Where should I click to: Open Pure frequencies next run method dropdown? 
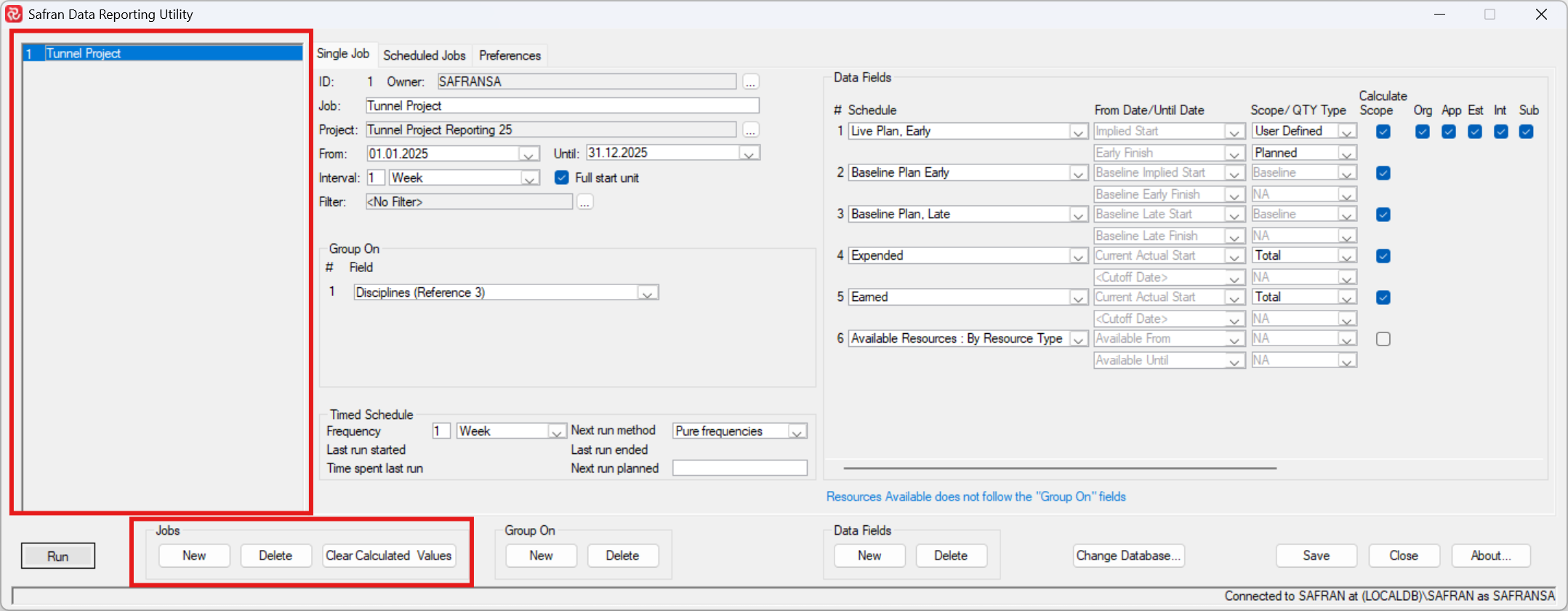point(797,431)
